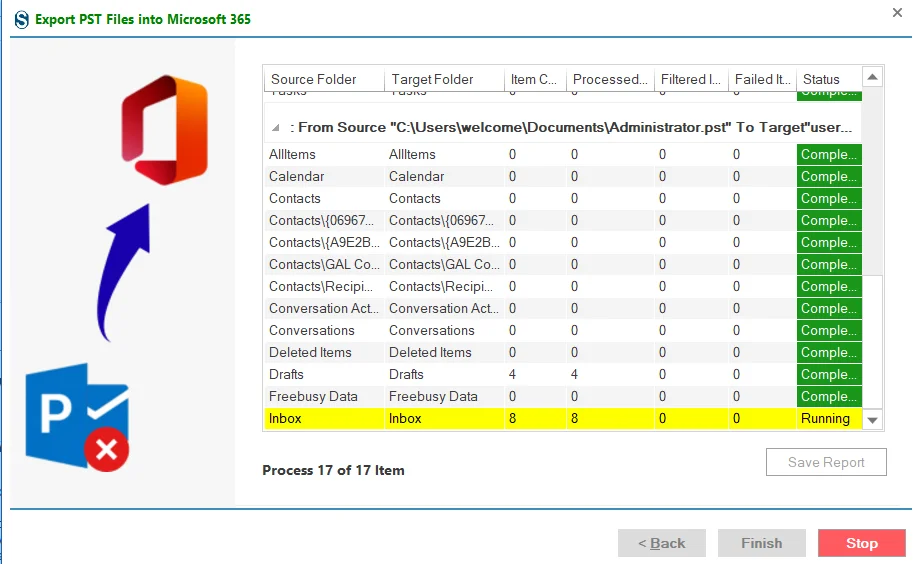Click Drafts processed count value 4
913x564 pixels.
click(x=574, y=374)
